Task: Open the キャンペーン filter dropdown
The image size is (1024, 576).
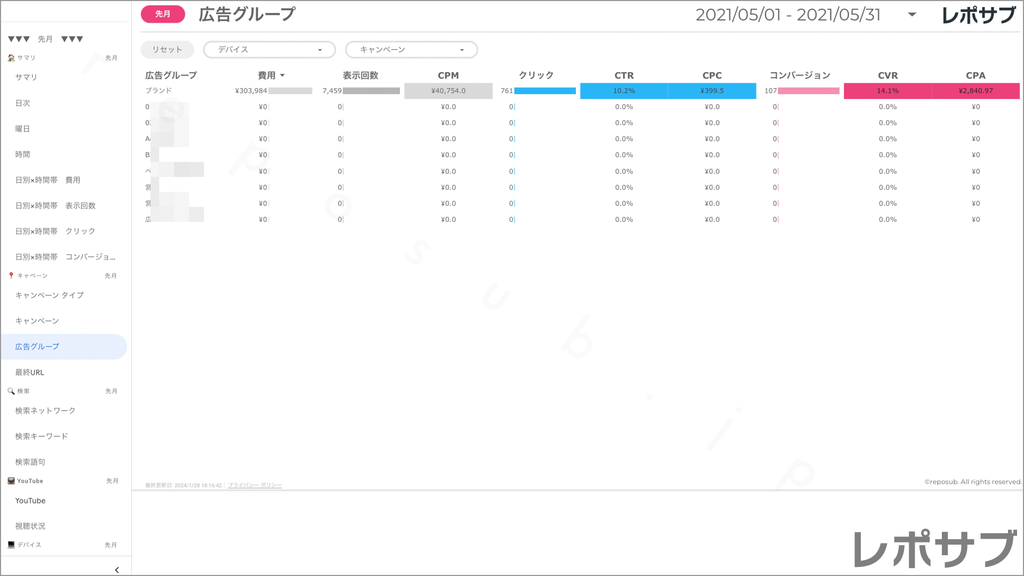Action: point(410,48)
